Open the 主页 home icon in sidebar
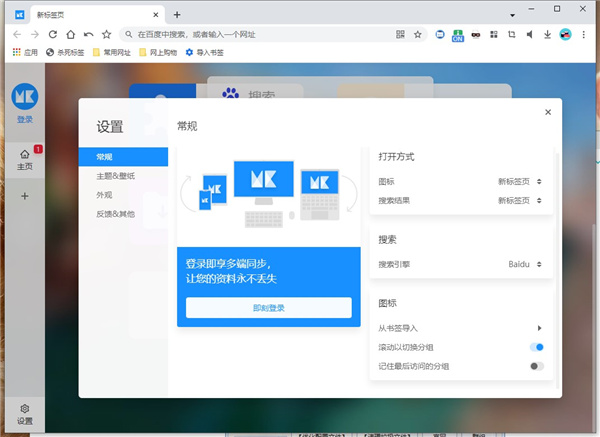This screenshot has width=600, height=437. pos(25,160)
